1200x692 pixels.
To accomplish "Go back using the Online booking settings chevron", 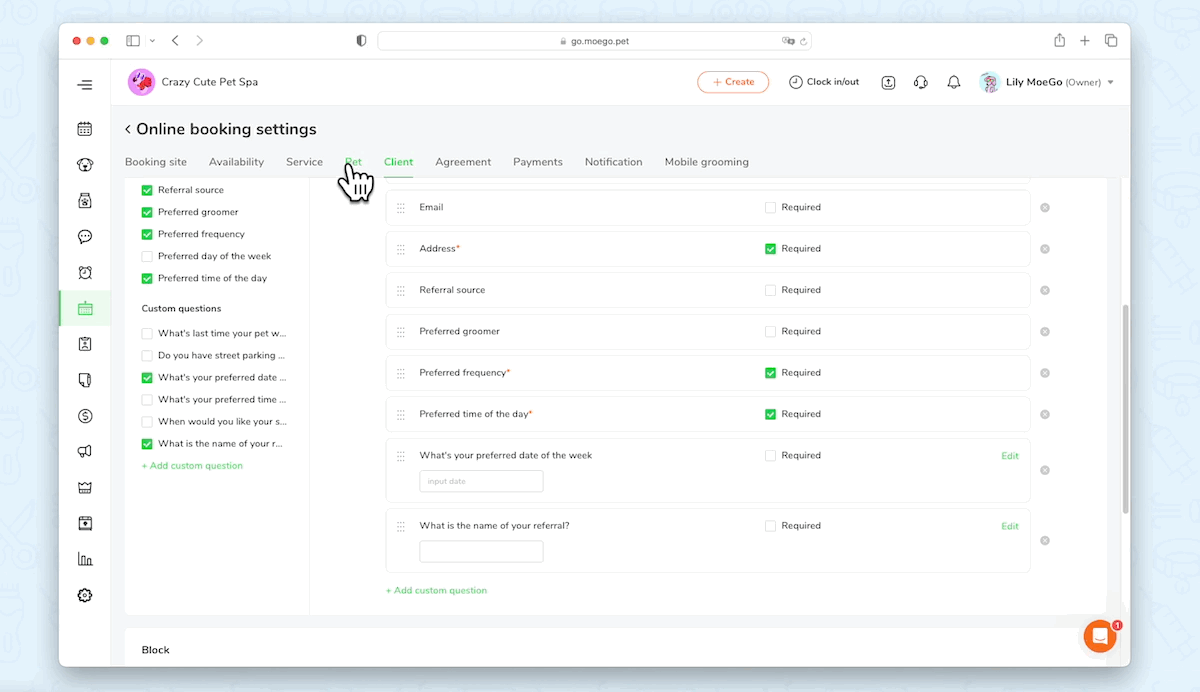I will pyautogui.click(x=128, y=129).
